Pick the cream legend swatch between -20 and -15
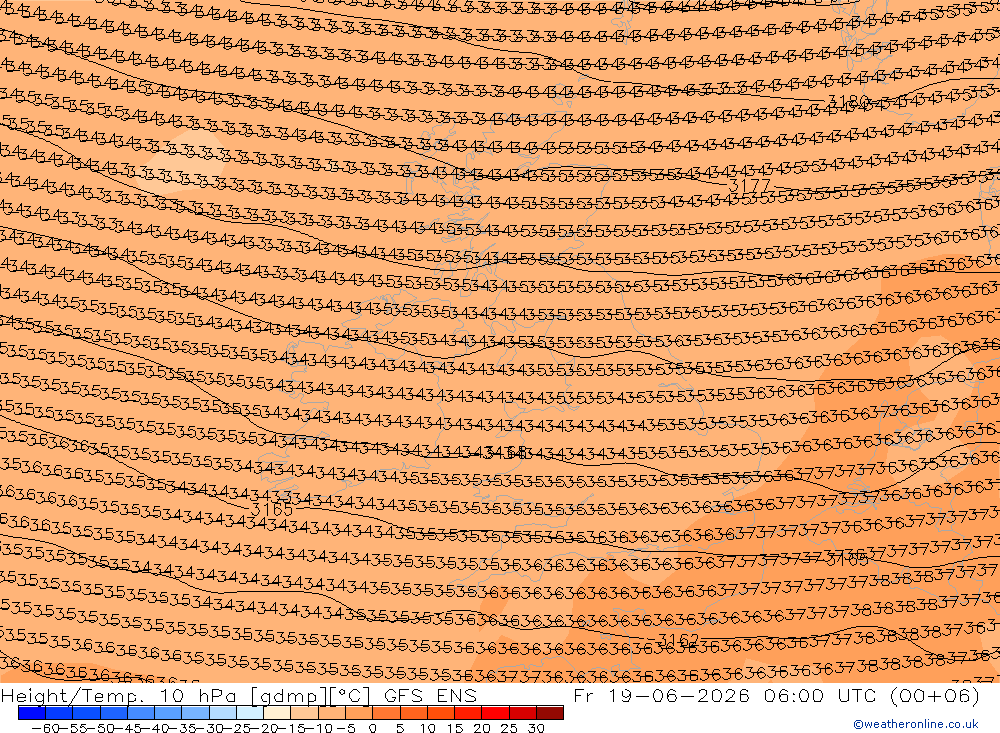 click(x=277, y=713)
